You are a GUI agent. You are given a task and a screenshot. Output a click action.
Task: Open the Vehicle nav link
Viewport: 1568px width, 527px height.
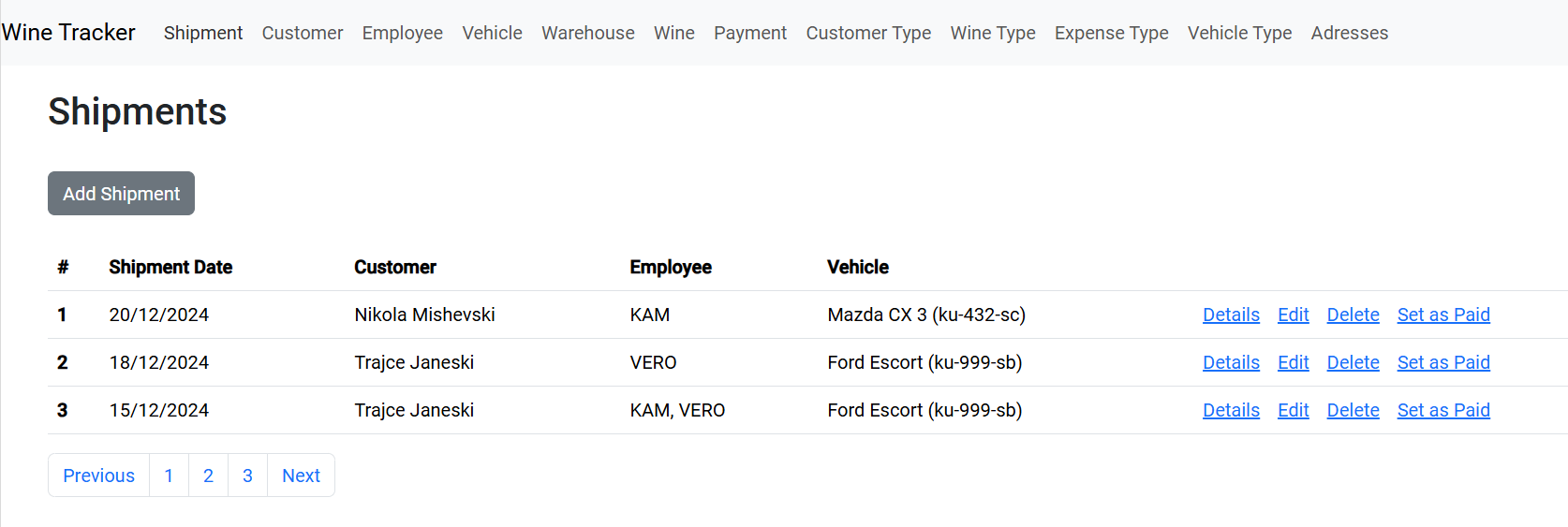point(492,33)
